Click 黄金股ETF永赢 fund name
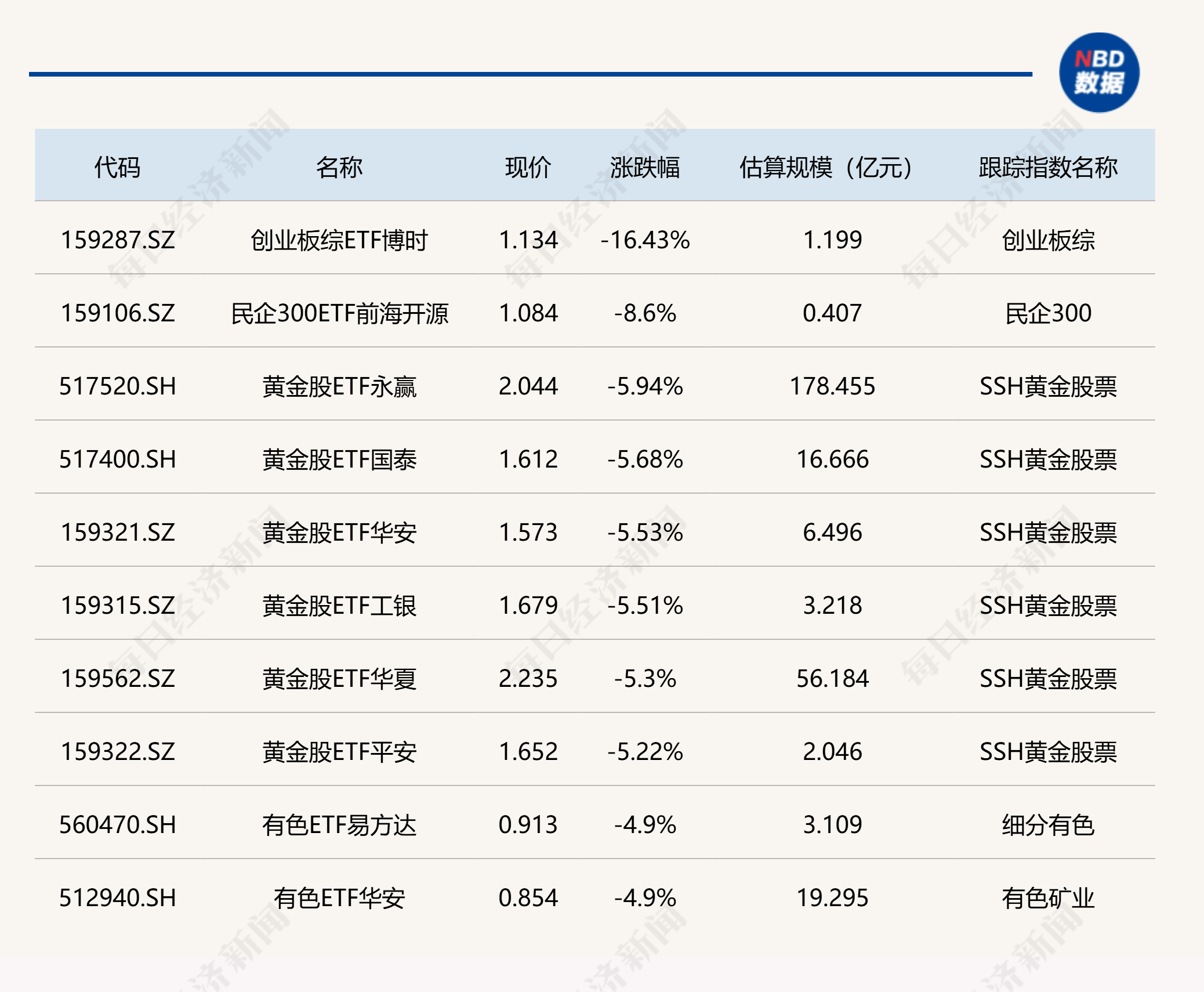1204x992 pixels. click(x=339, y=386)
